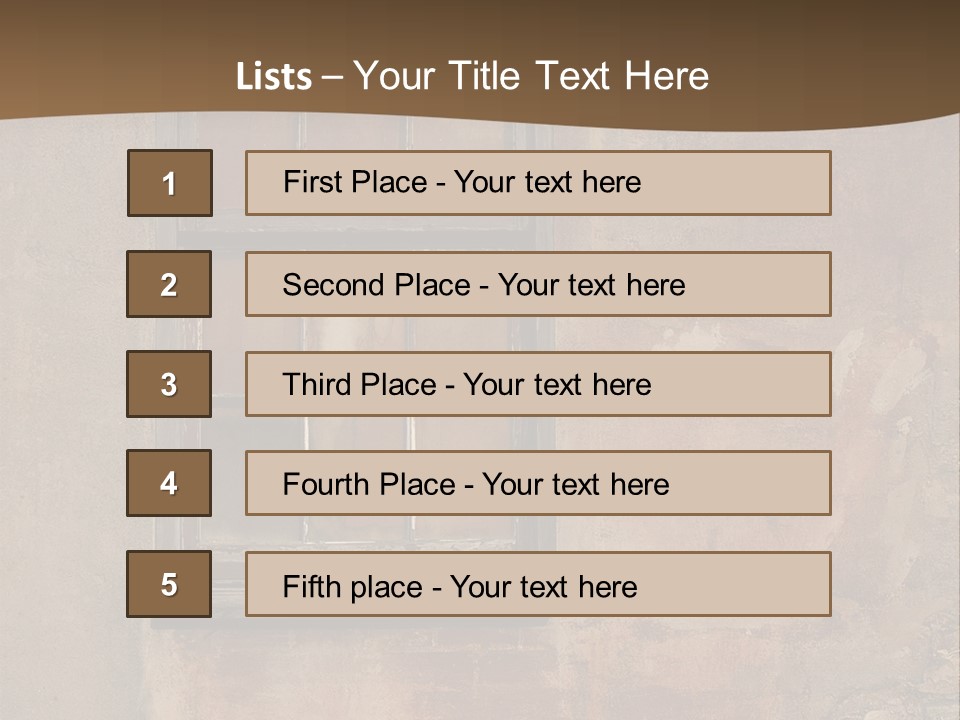Select 'Second Place - Your text here' box

pos(538,284)
